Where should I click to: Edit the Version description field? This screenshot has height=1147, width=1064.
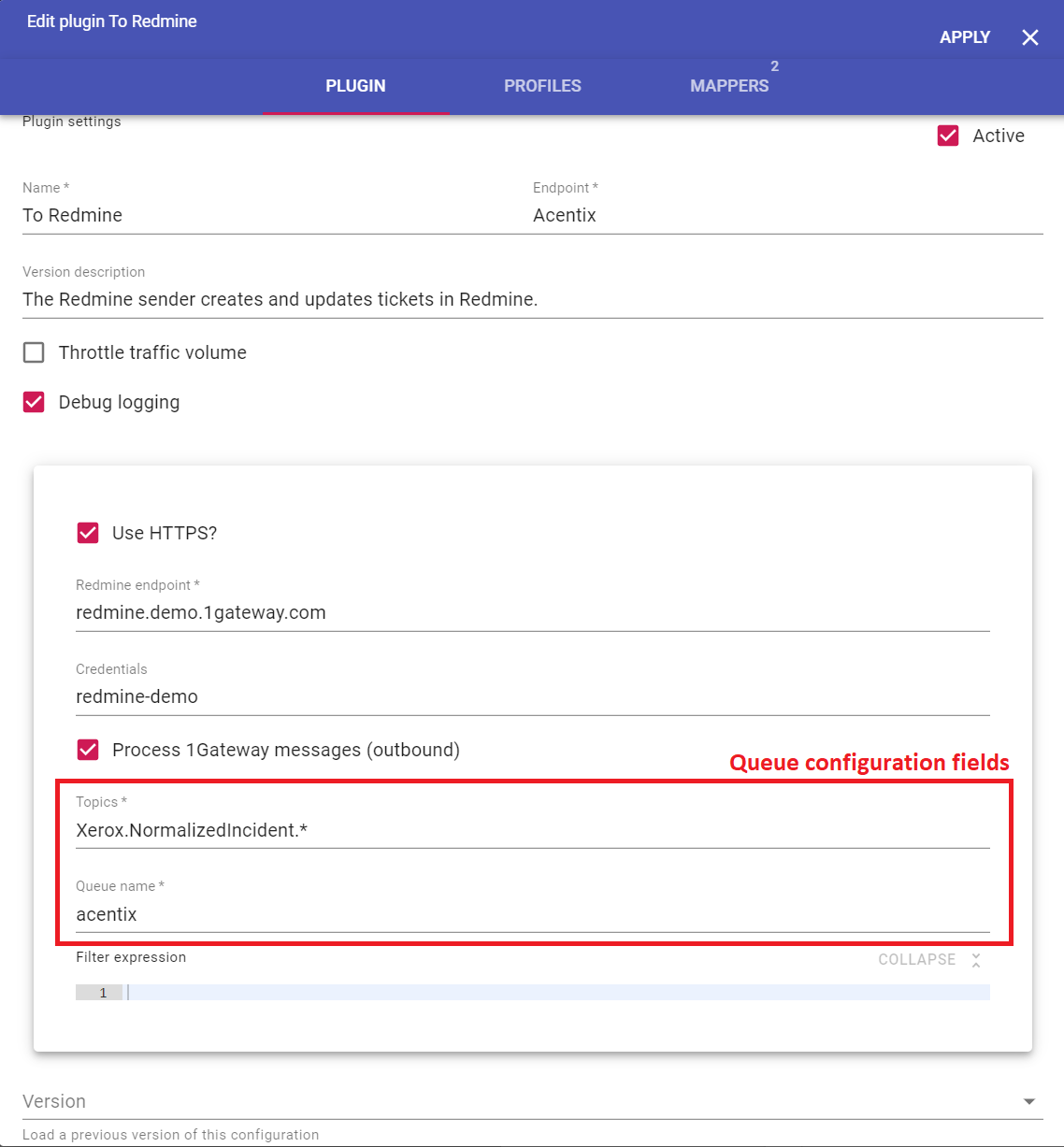click(x=531, y=299)
